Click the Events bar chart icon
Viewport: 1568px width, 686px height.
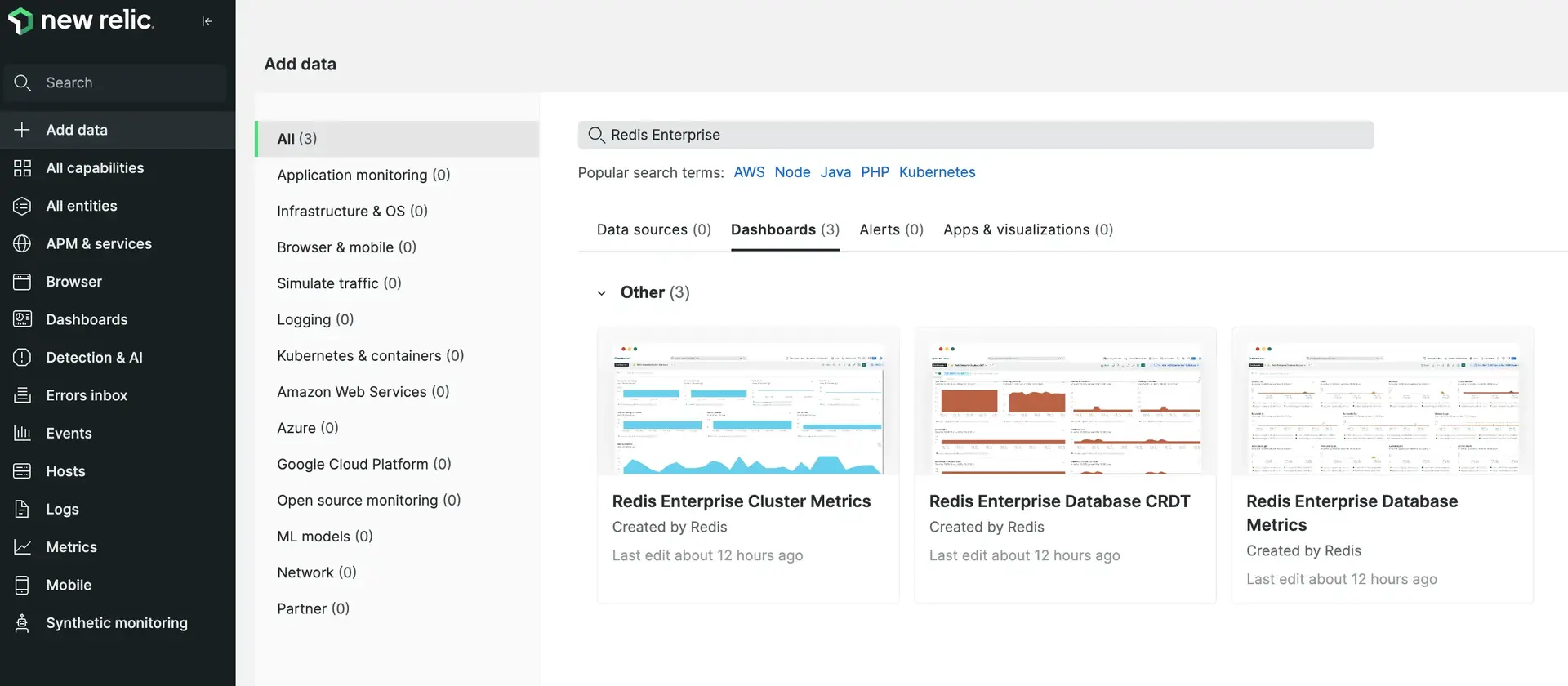point(22,434)
